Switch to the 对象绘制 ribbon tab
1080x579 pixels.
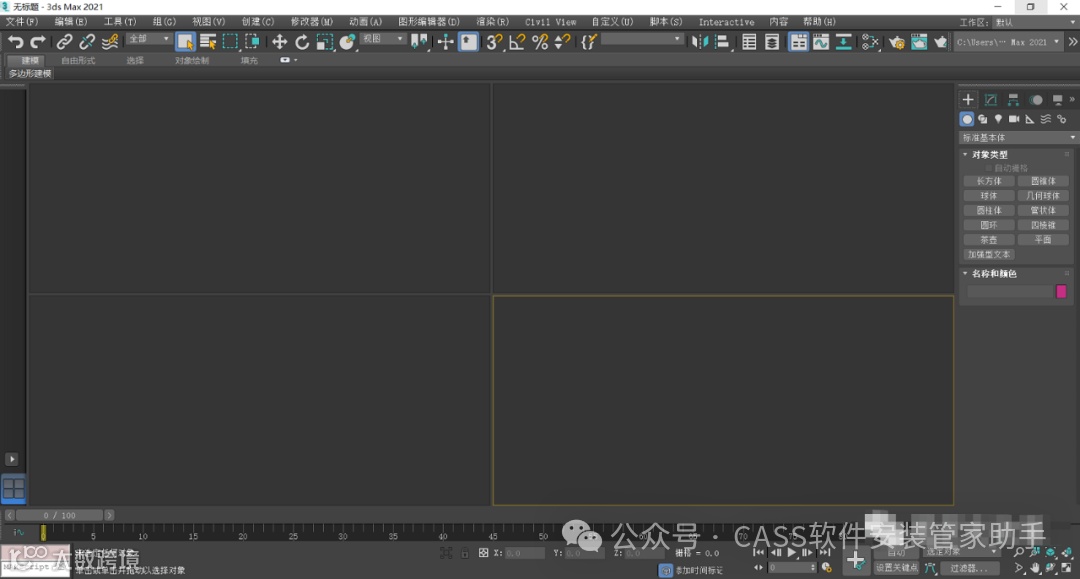click(191, 61)
